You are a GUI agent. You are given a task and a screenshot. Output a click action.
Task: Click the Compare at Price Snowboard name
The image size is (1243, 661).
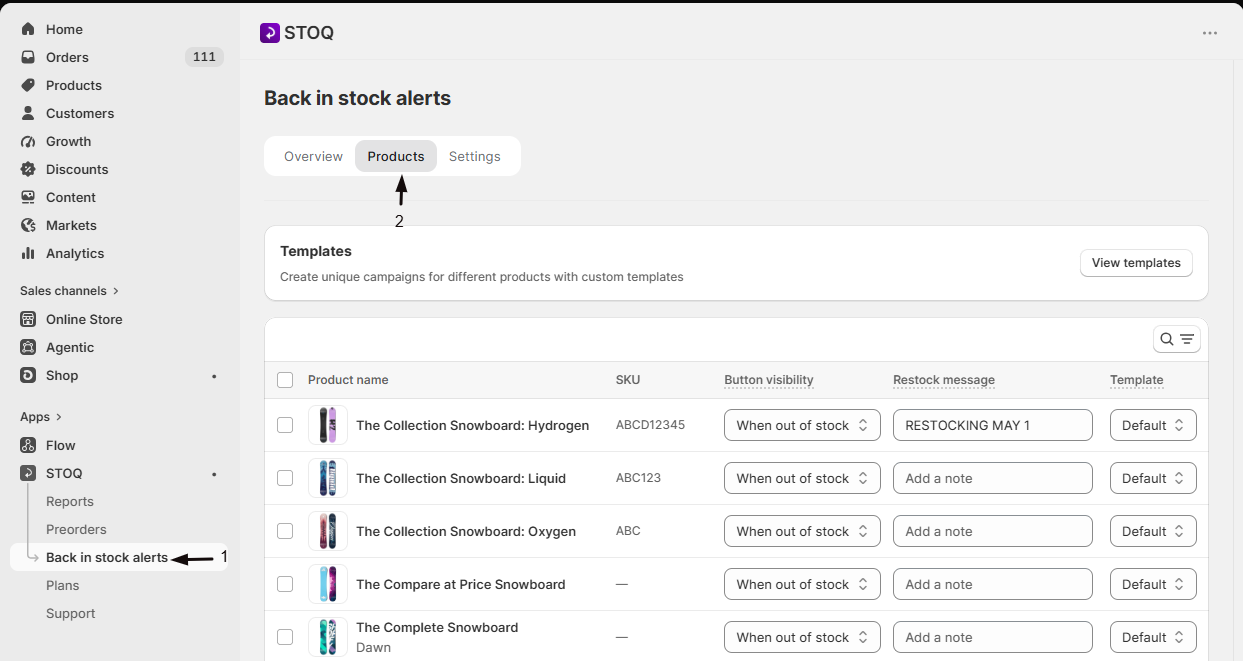[461, 584]
